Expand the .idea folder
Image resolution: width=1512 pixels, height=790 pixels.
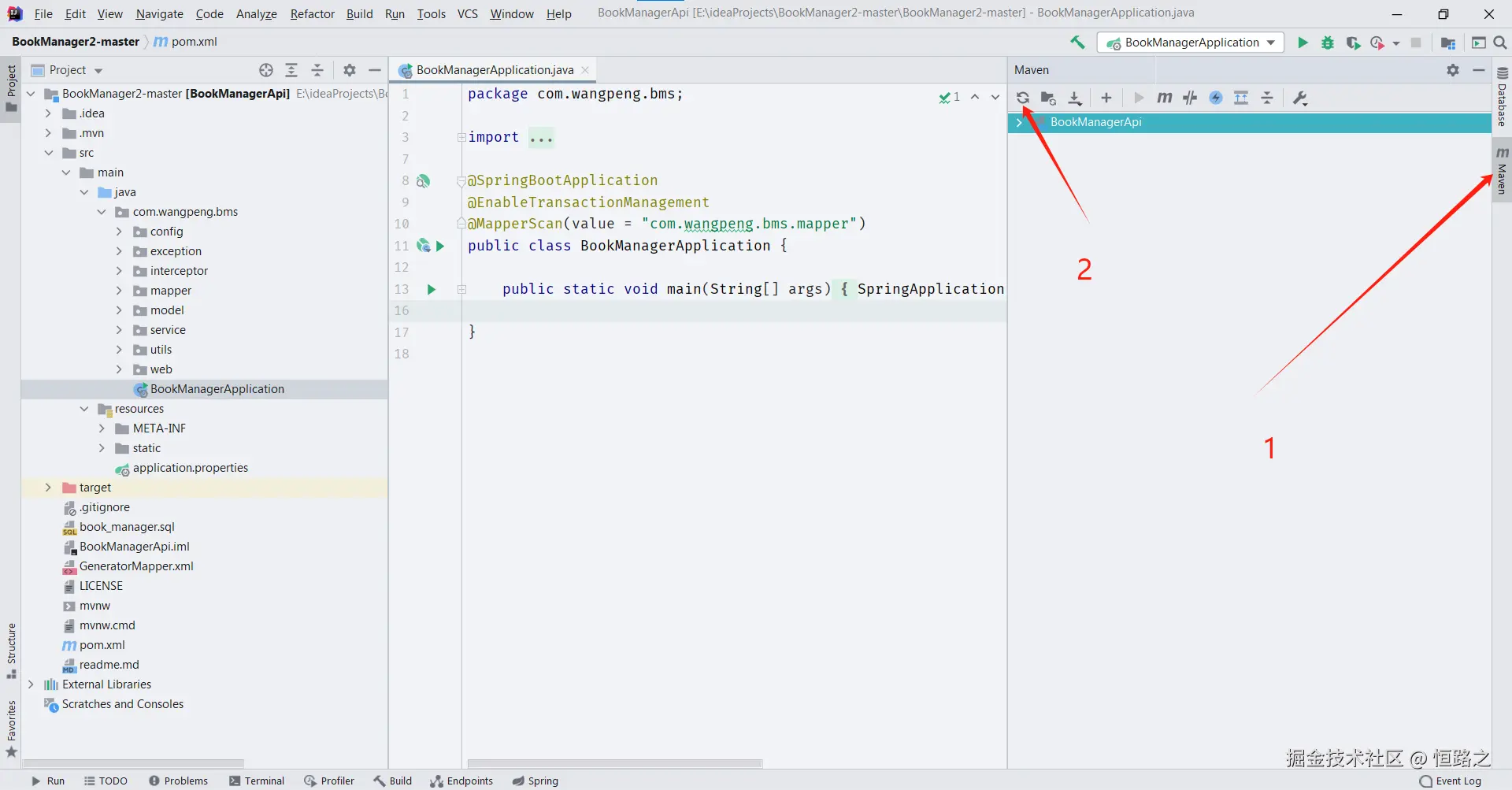click(48, 113)
